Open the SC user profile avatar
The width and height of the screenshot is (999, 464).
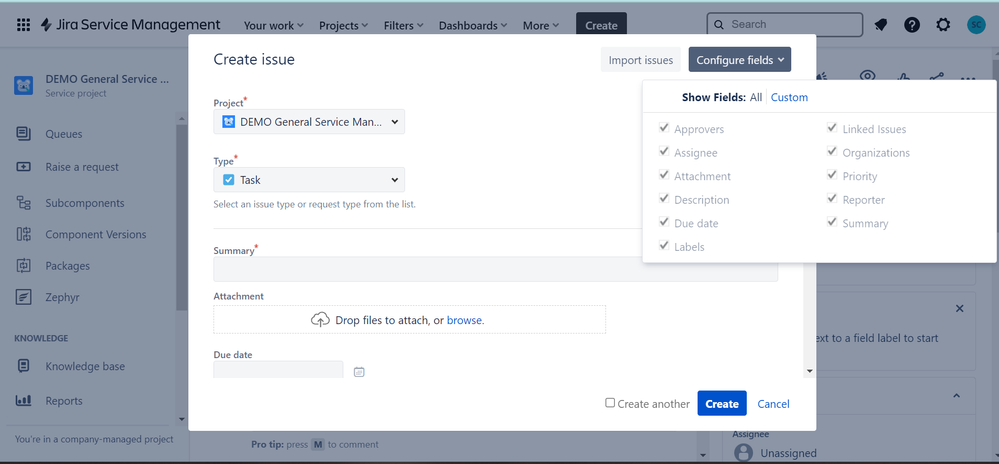pos(975,25)
